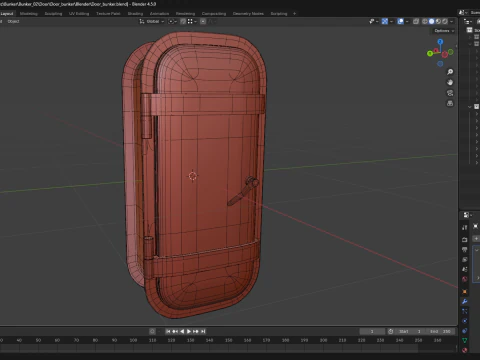Screen dimensions: 480x360
Task: Switch to the Scripting workspace tab
Action: click(x=279, y=14)
